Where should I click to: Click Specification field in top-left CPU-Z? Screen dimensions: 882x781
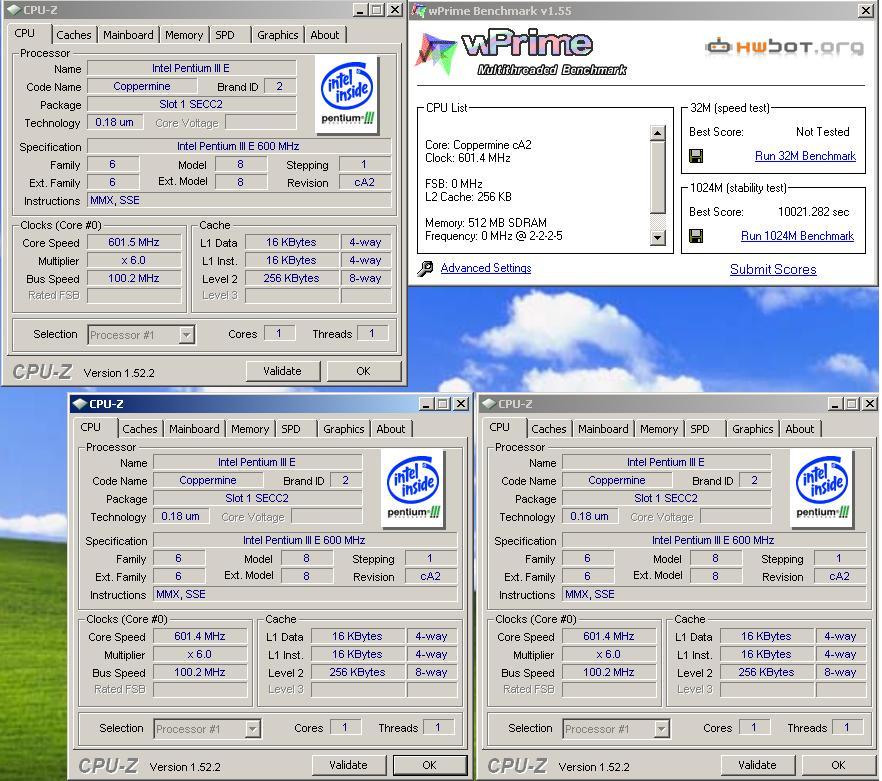coord(238,146)
